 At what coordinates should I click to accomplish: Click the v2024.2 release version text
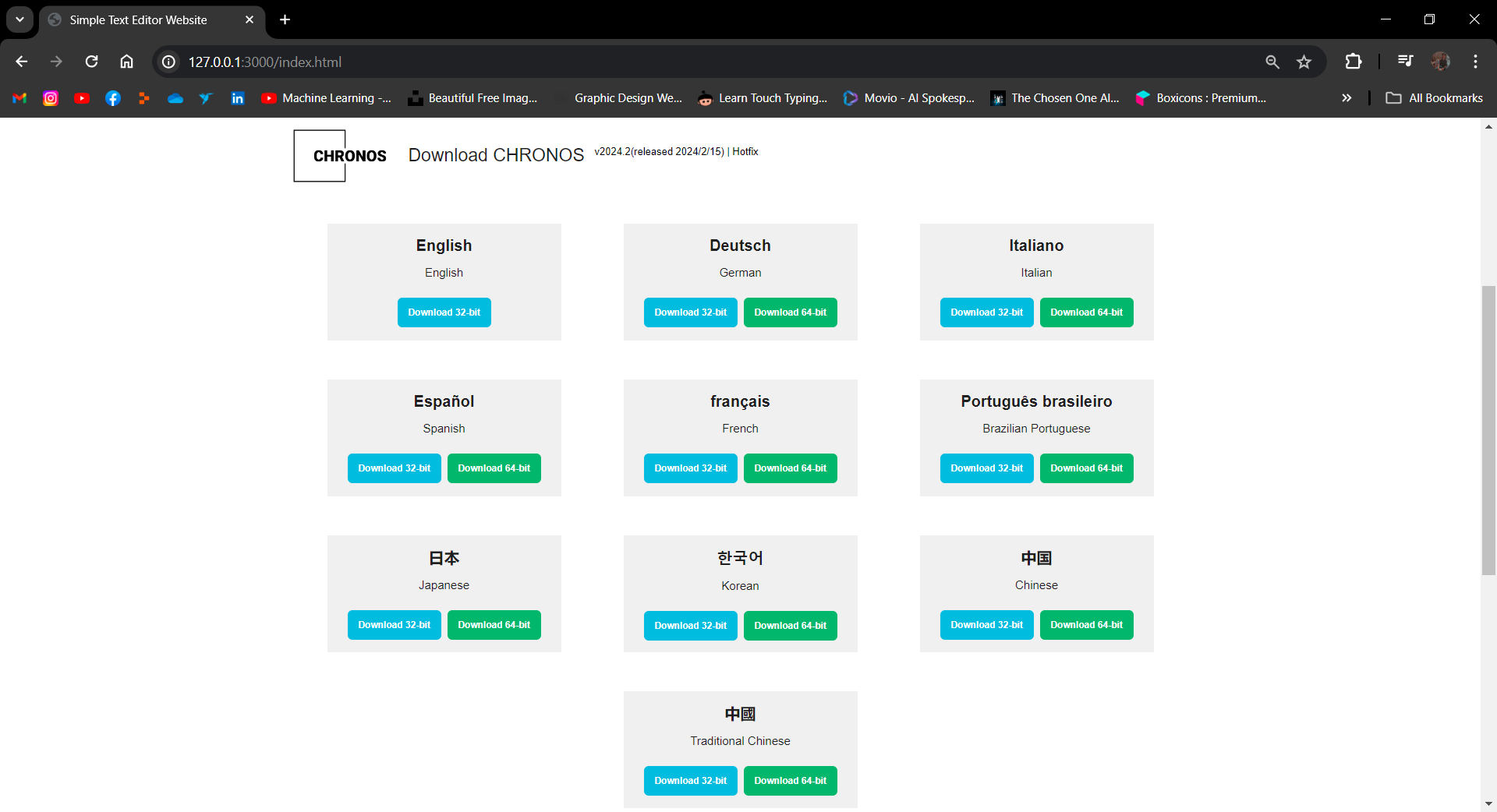click(660, 152)
